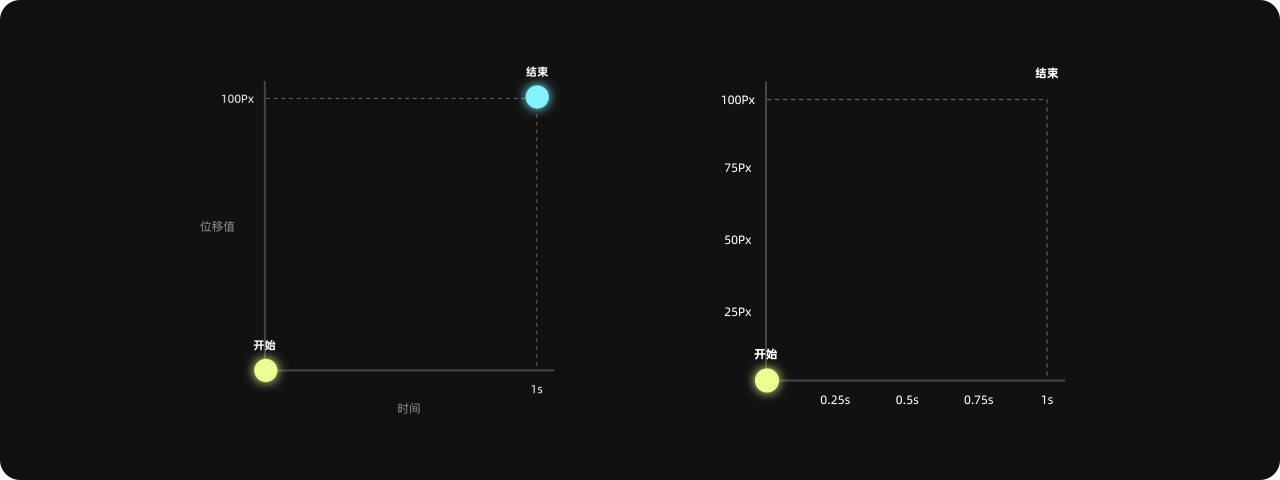
Task: Click the 结束 label above the cyan circle
Action: click(x=537, y=72)
